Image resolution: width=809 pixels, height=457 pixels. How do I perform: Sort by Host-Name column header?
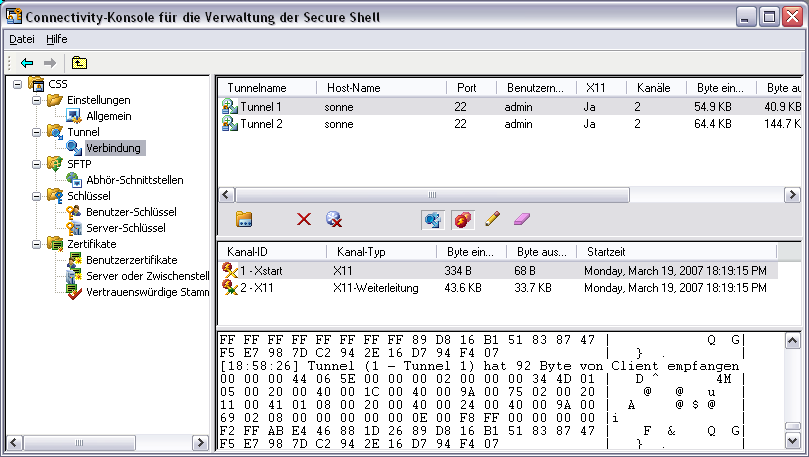coord(380,87)
